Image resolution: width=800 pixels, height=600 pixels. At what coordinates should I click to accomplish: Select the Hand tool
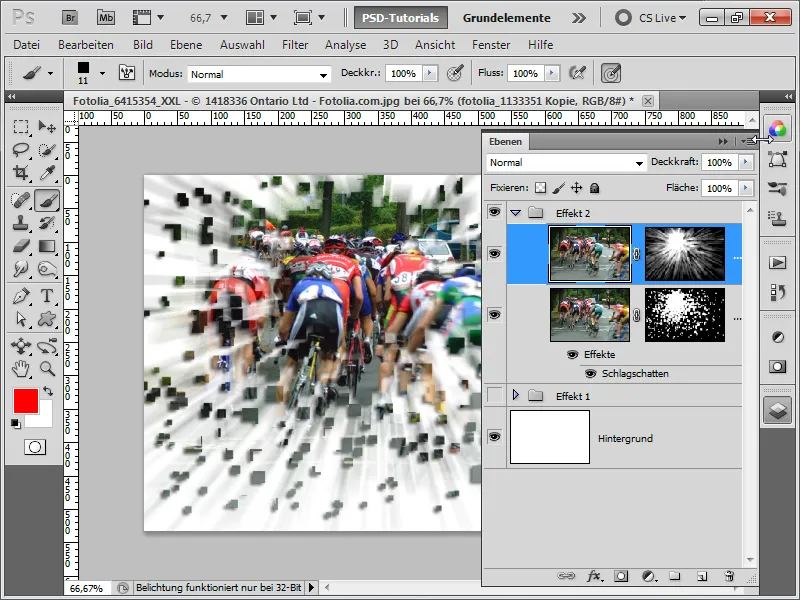point(21,368)
